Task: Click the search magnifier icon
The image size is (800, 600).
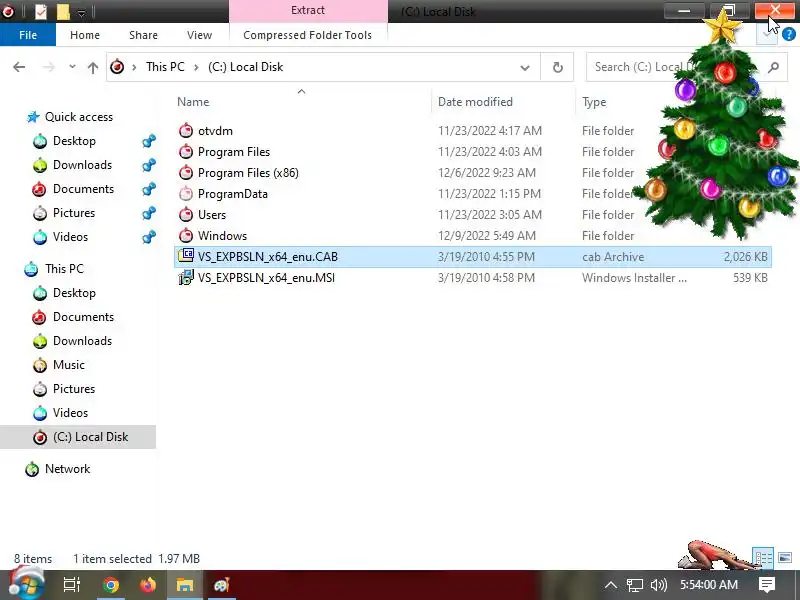Action: pyautogui.click(x=773, y=67)
